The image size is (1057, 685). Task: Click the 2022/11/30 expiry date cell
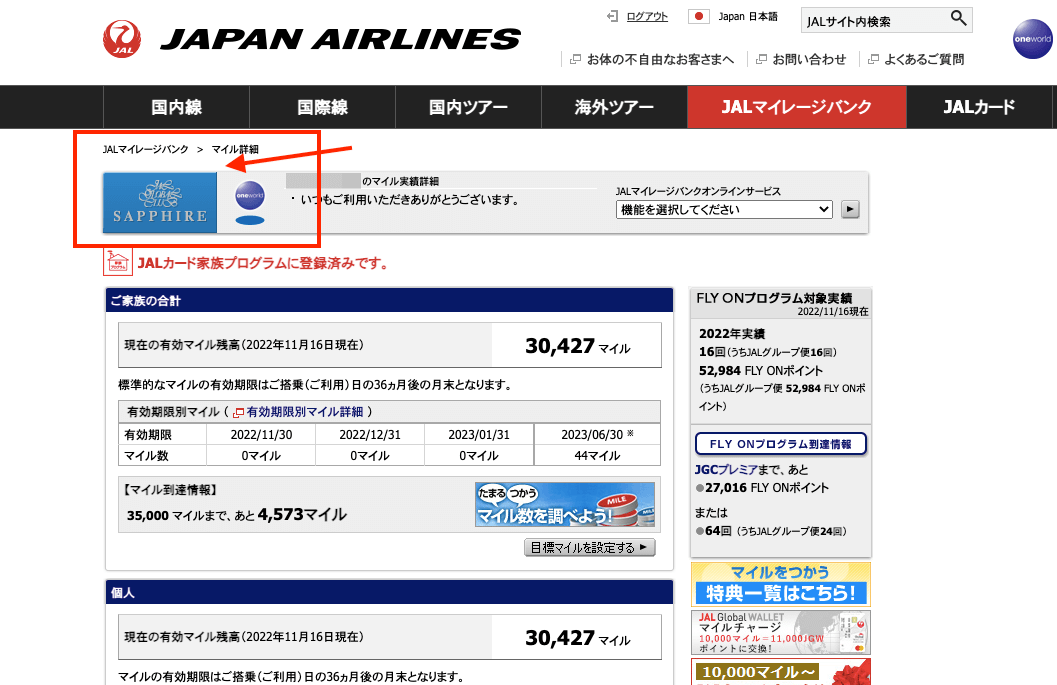tap(261, 435)
